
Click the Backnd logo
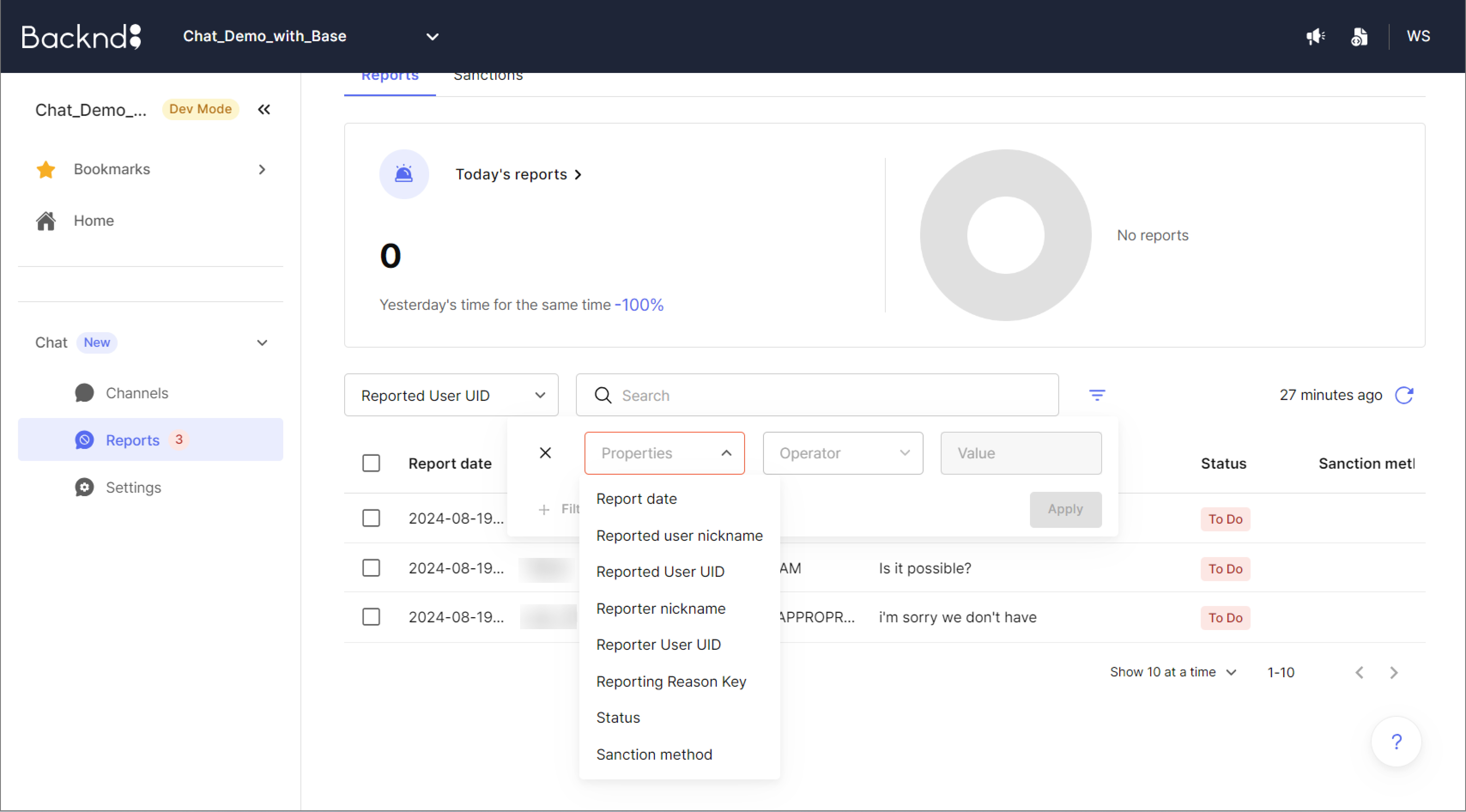[81, 36]
